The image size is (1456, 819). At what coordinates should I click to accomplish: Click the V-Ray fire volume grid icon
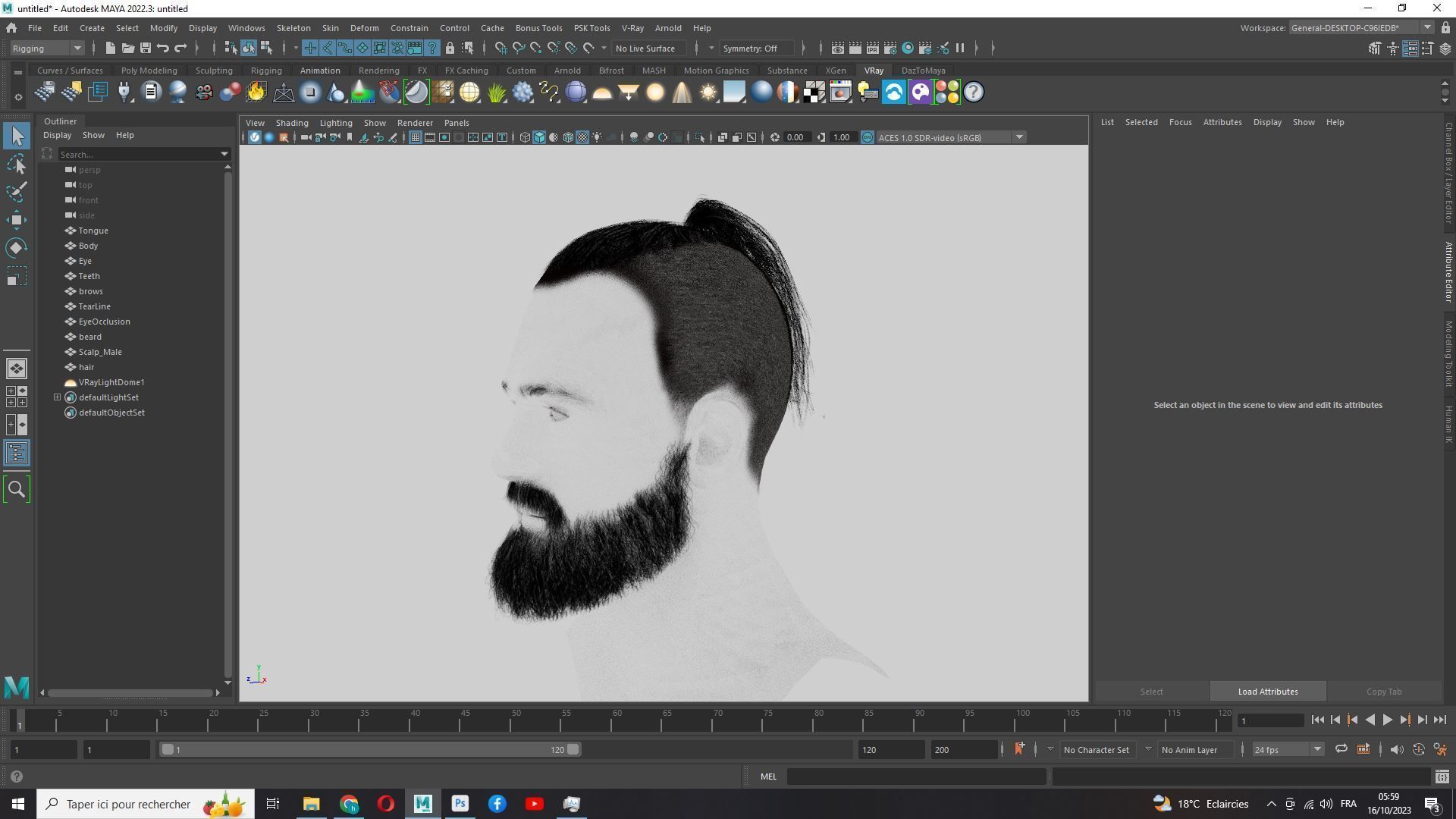click(x=256, y=93)
